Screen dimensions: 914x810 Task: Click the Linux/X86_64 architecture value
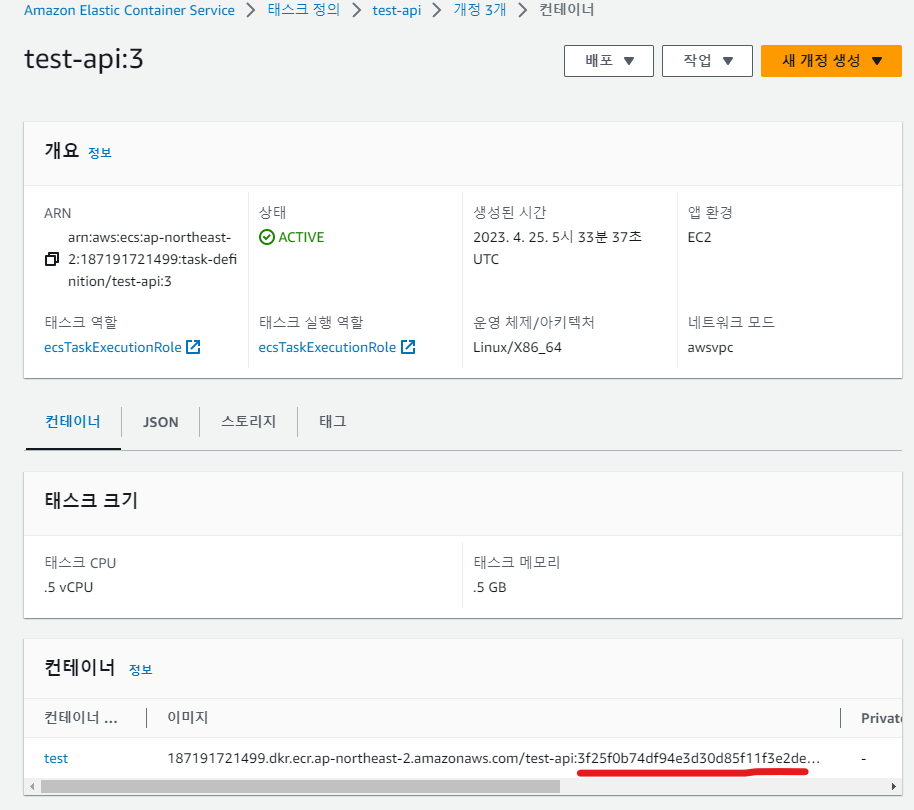tap(517, 347)
